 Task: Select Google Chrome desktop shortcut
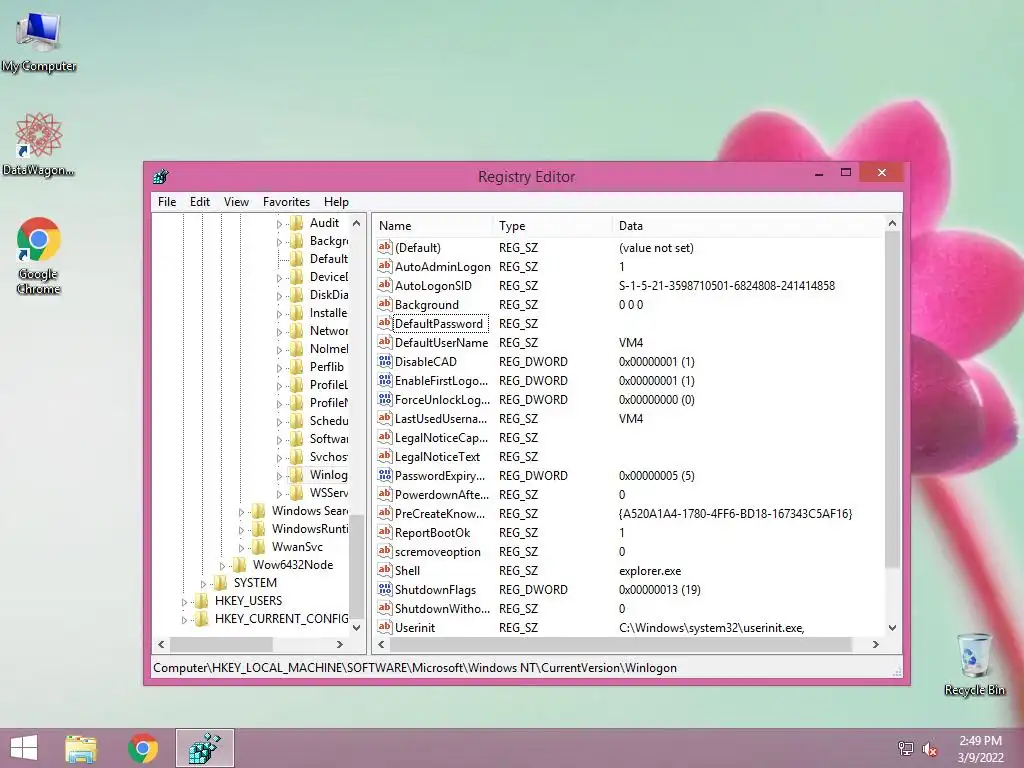(x=39, y=256)
